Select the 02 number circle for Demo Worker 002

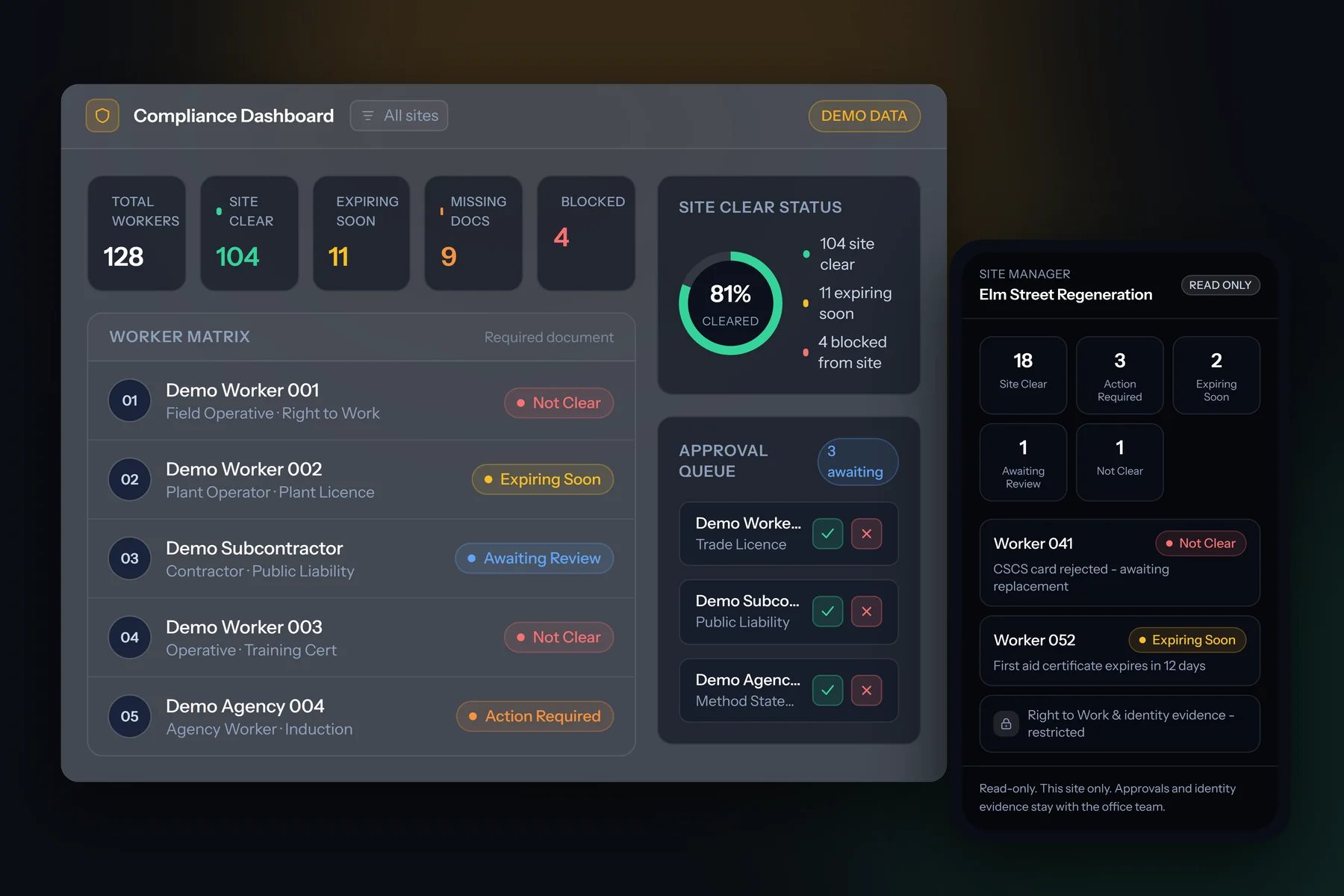point(130,479)
